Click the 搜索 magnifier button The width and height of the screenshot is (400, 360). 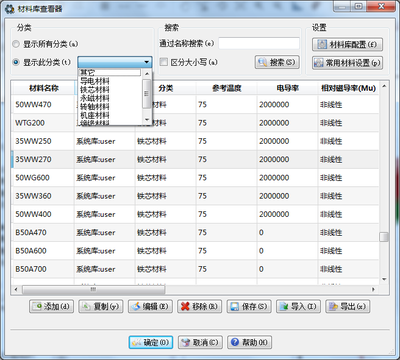[277, 62]
